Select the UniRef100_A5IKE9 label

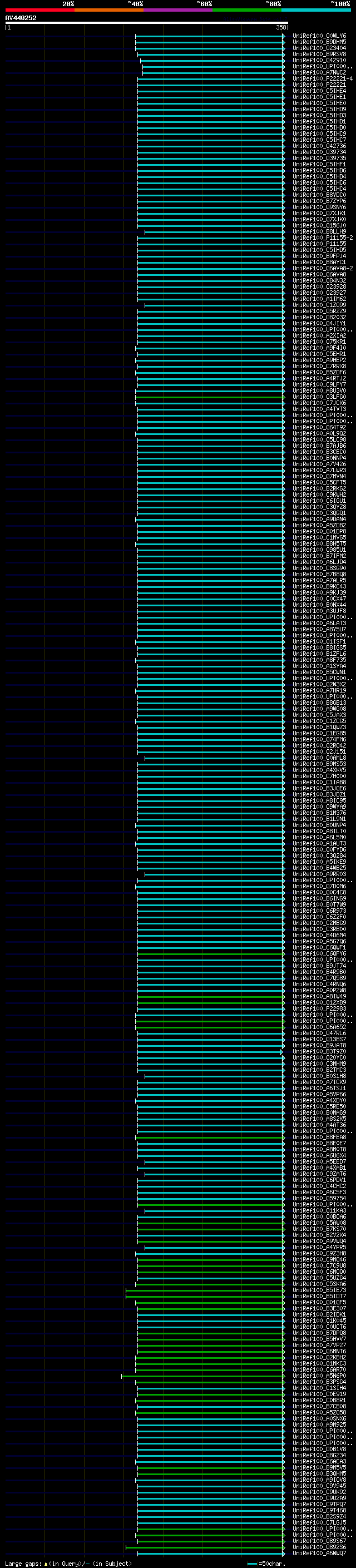tap(319, 861)
